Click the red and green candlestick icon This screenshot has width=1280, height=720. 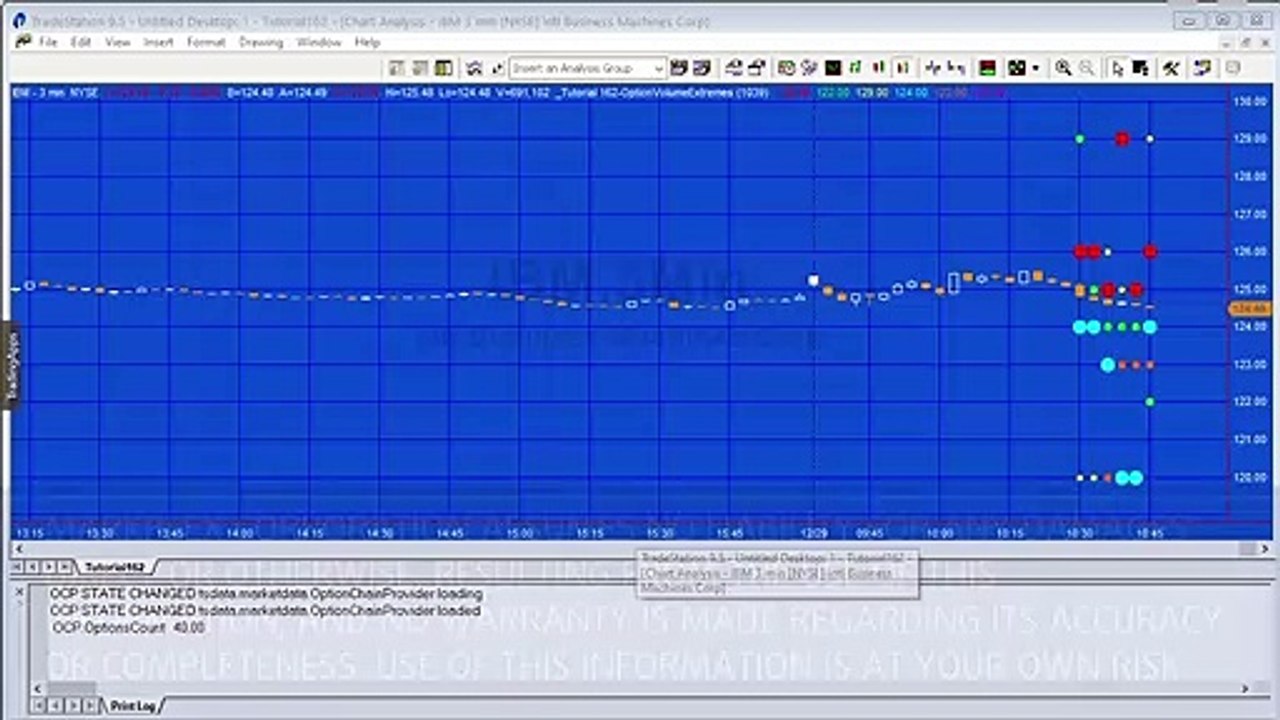click(879, 68)
